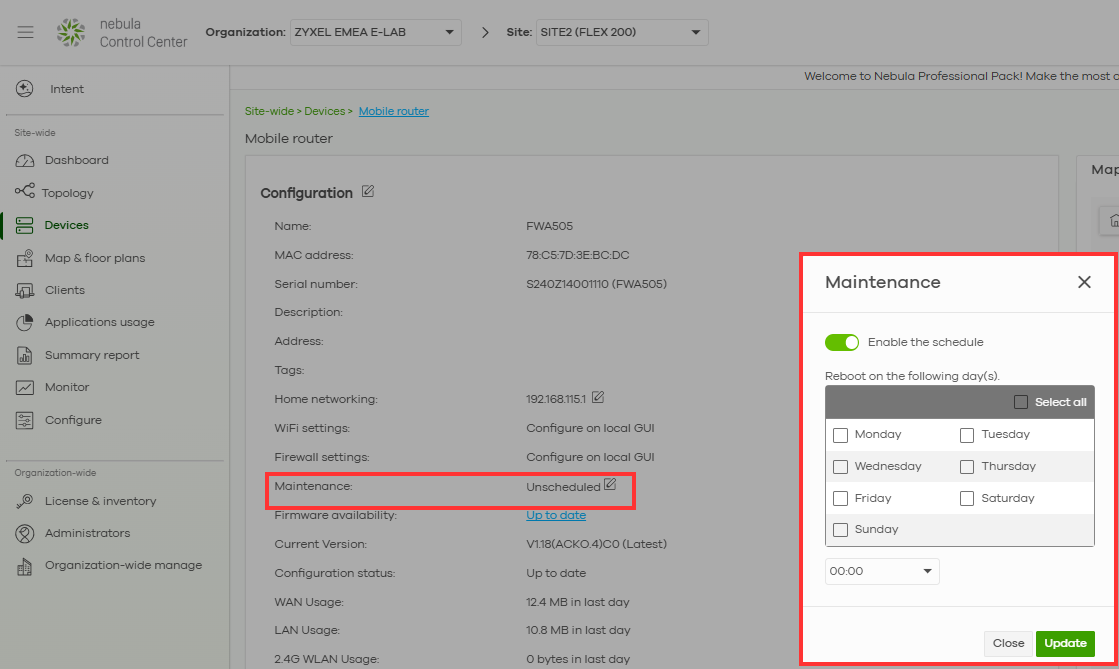Click the Topology nodes icon
This screenshot has width=1119, height=669.
click(24, 191)
